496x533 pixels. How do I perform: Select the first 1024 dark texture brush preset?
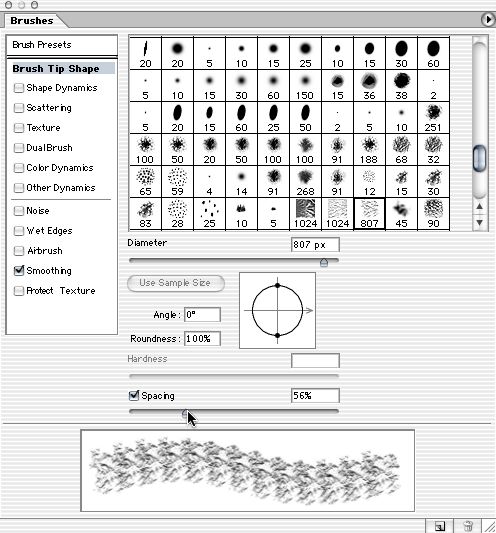coord(305,214)
